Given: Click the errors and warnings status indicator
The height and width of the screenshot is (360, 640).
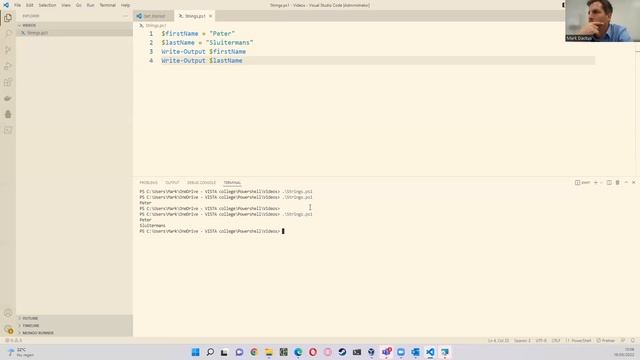Looking at the screenshot, I should click(x=13, y=340).
